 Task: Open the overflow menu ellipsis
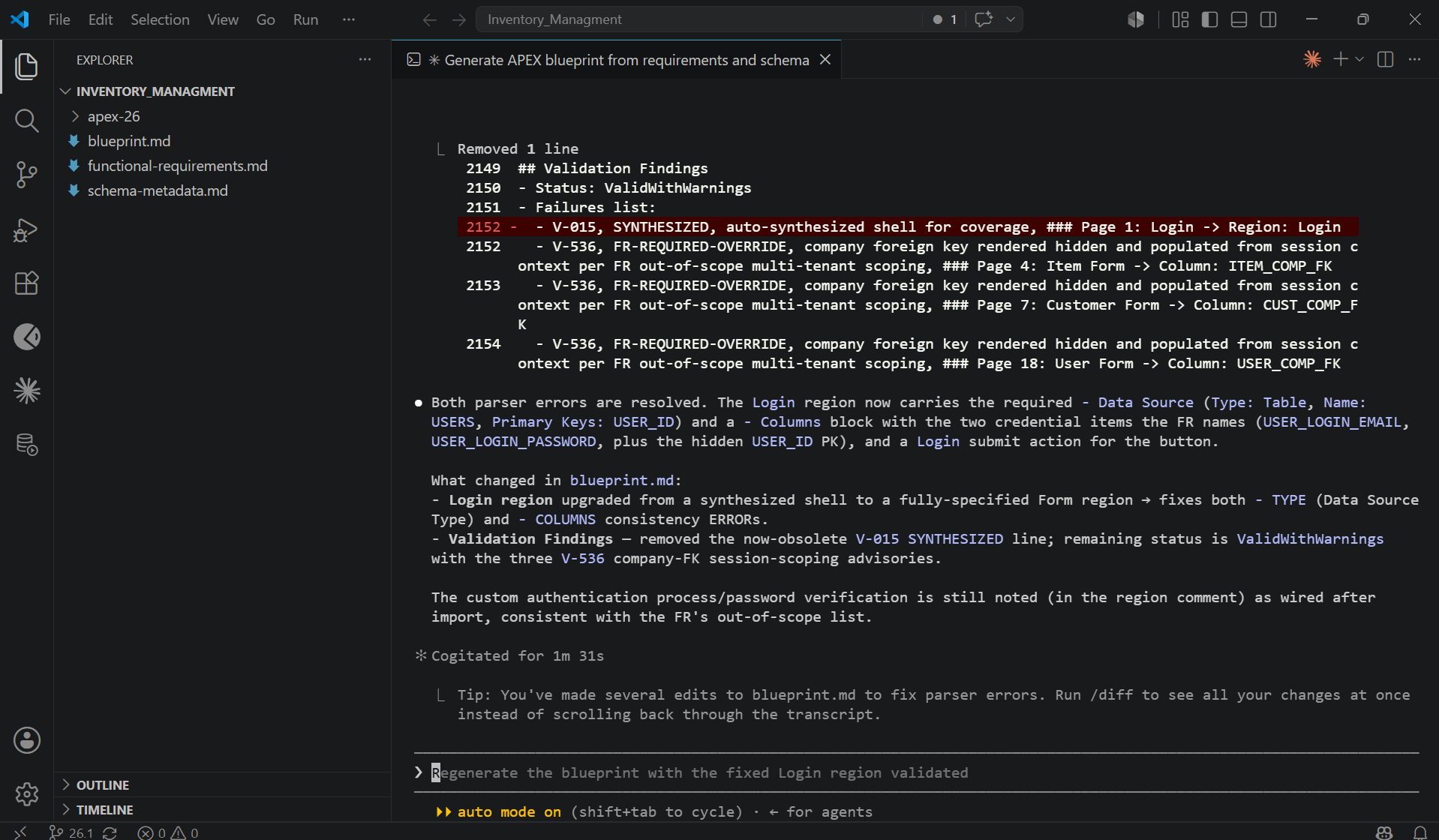pyautogui.click(x=349, y=19)
